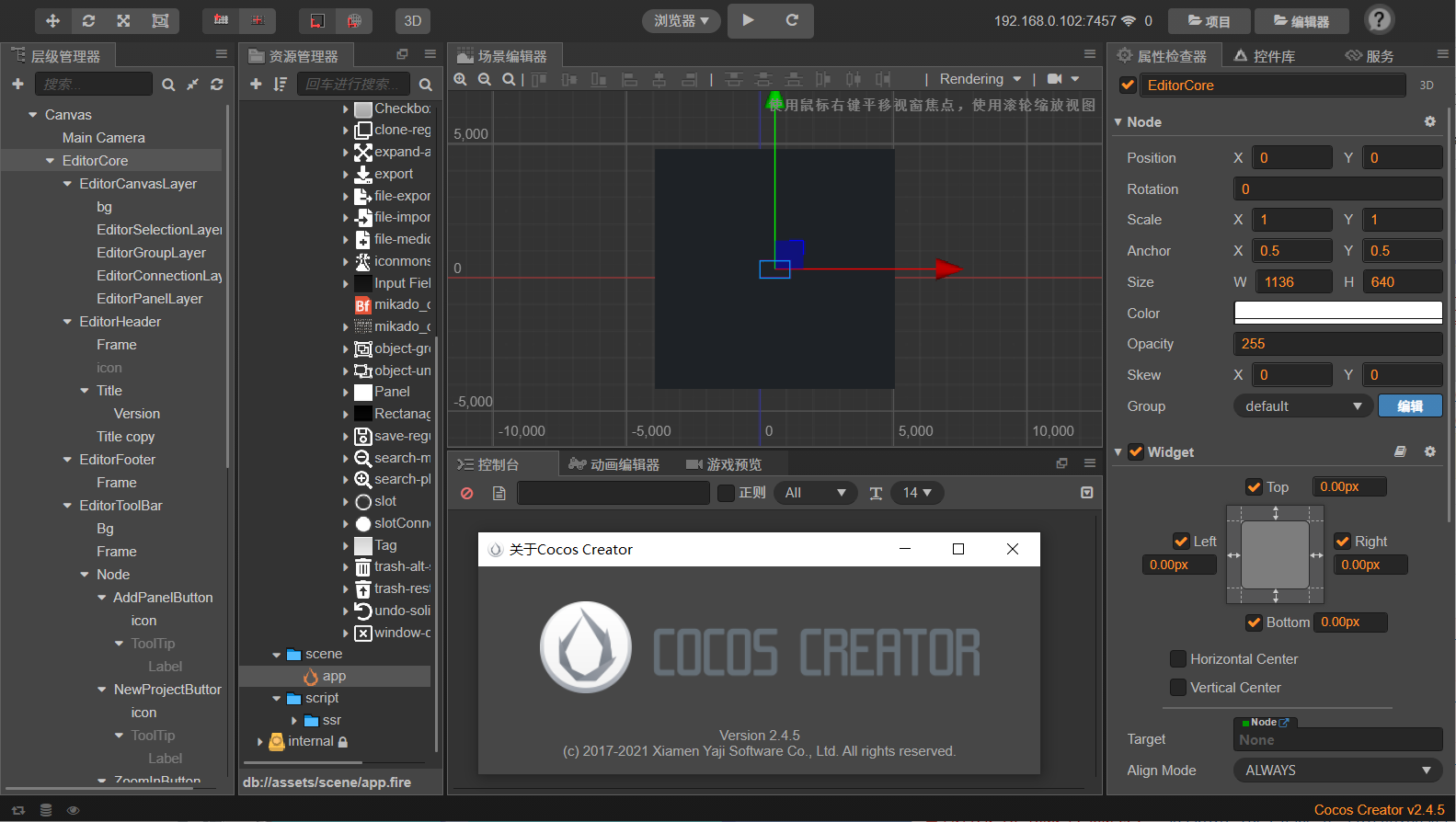
Task: Click the assets panel search magnifier
Action: pyautogui.click(x=425, y=85)
